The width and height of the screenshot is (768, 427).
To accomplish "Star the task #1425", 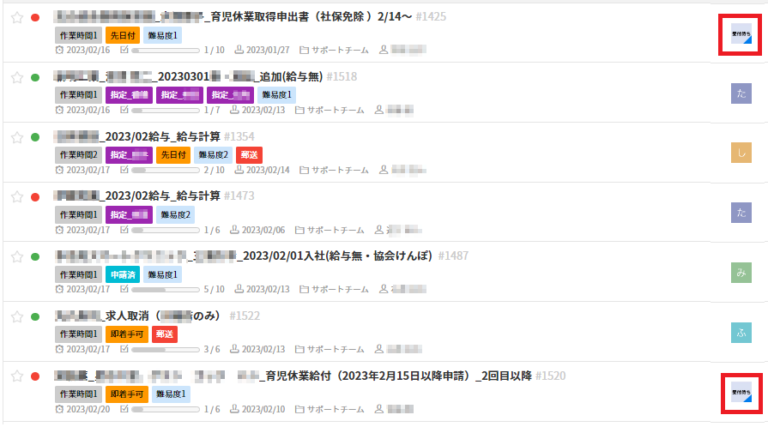I will tap(17, 18).
